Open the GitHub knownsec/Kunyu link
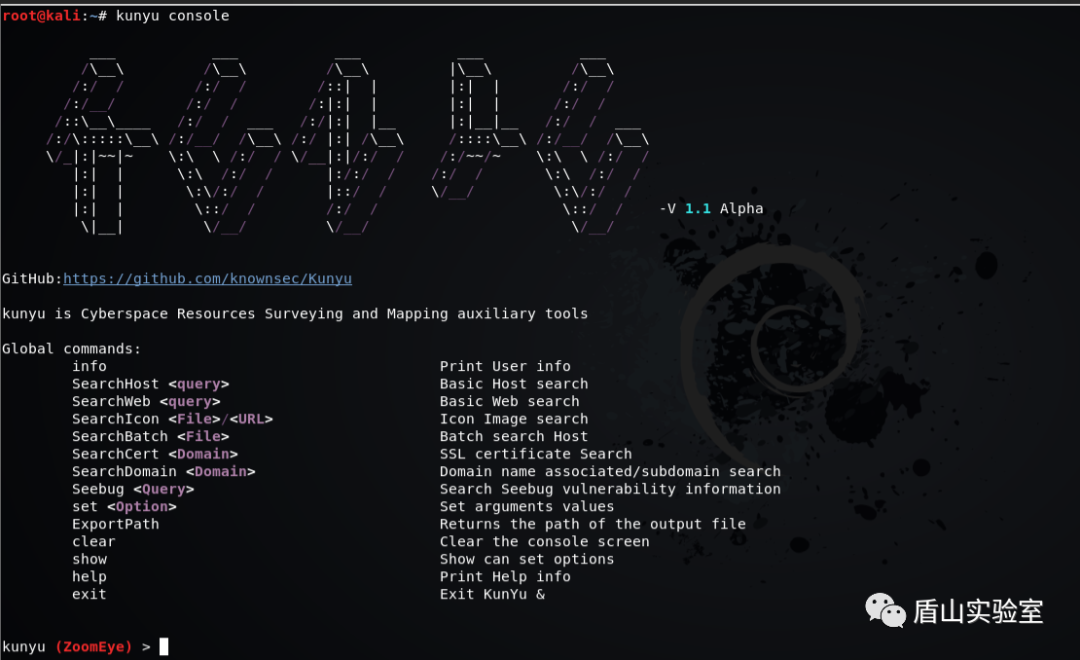The height and width of the screenshot is (660, 1080). [207, 279]
